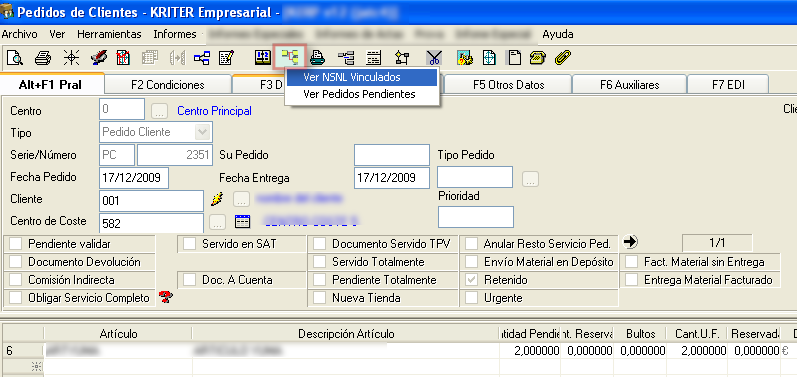Image resolution: width=797 pixels, height=377 pixels.
Task: Click the Prioridad input field
Action: (x=476, y=217)
